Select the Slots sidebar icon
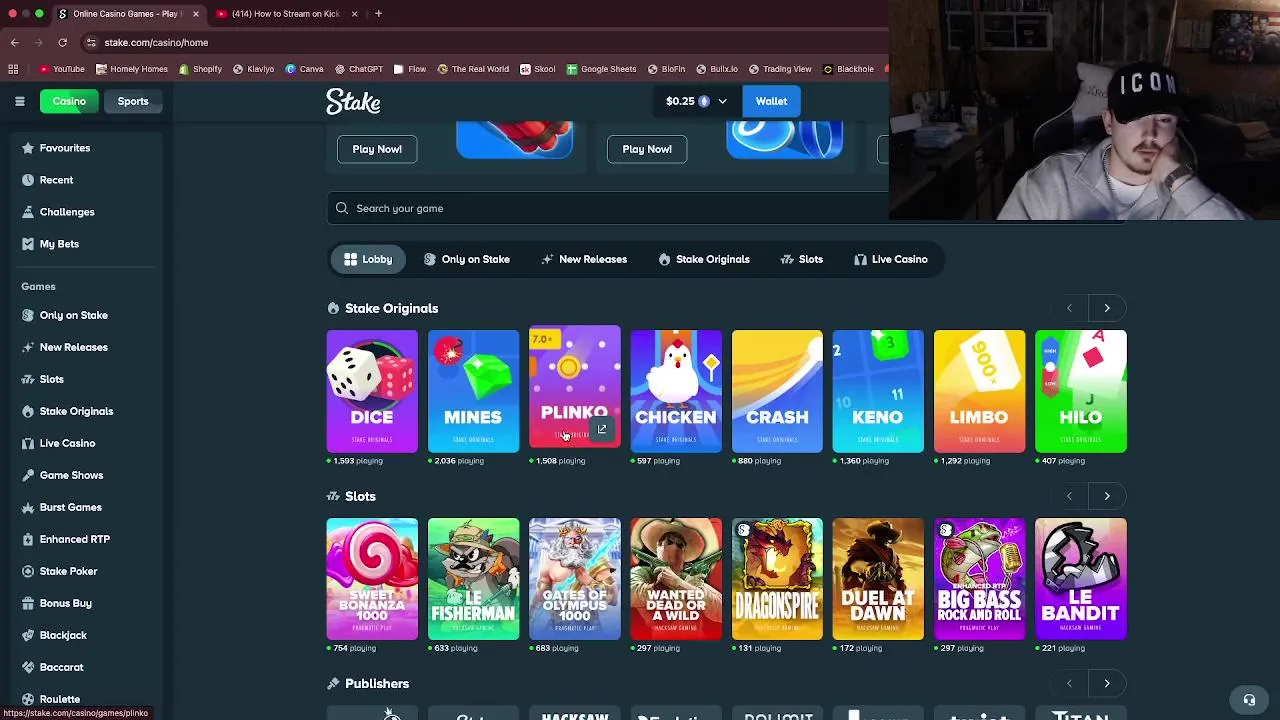The width and height of the screenshot is (1280, 720). pyautogui.click(x=28, y=379)
